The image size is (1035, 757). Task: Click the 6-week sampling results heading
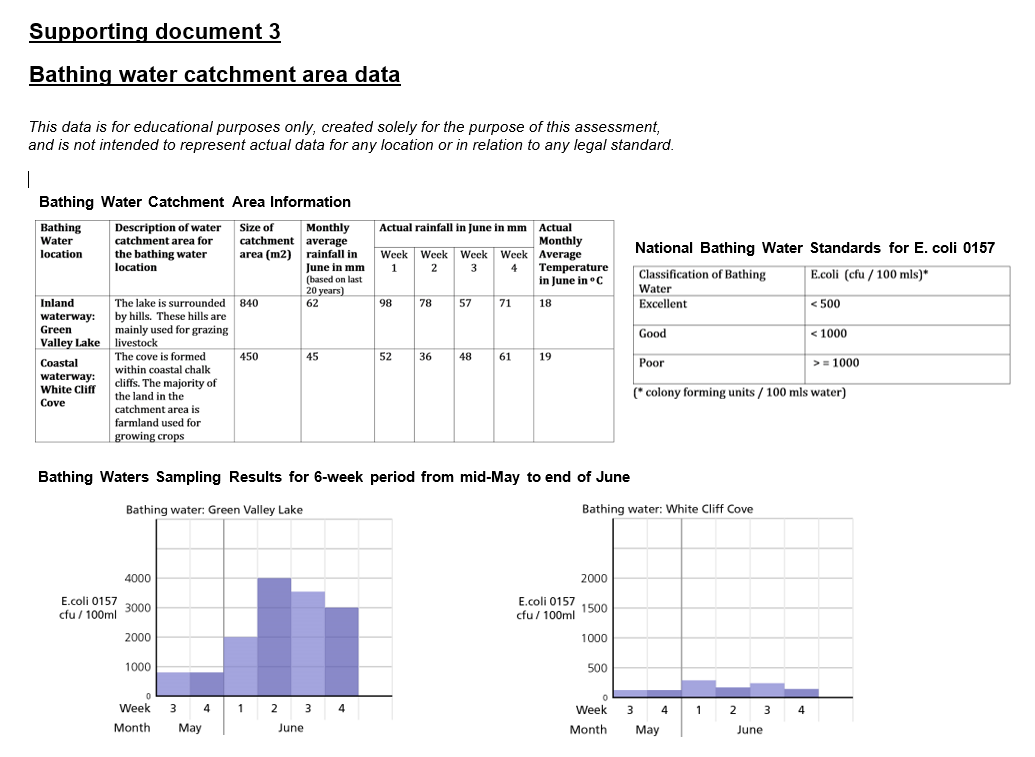(x=330, y=477)
